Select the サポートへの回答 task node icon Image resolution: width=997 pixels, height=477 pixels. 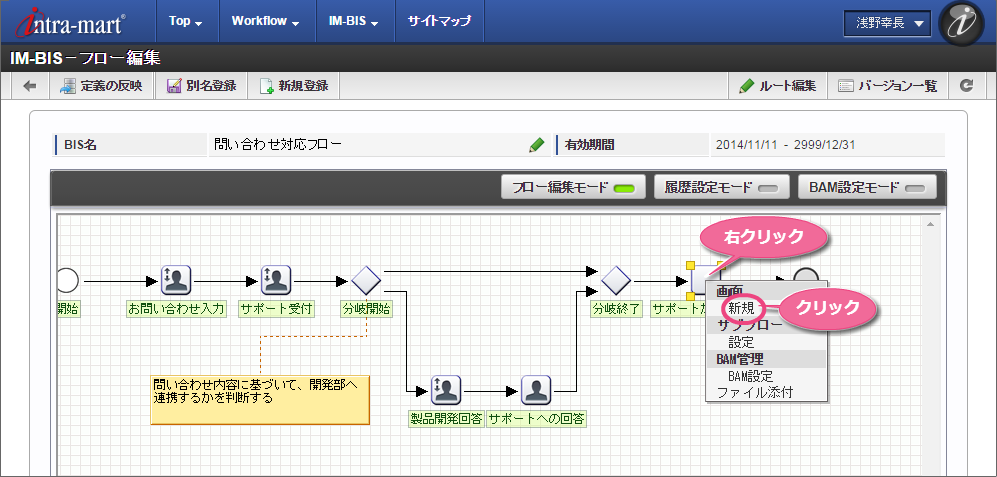(x=536, y=390)
